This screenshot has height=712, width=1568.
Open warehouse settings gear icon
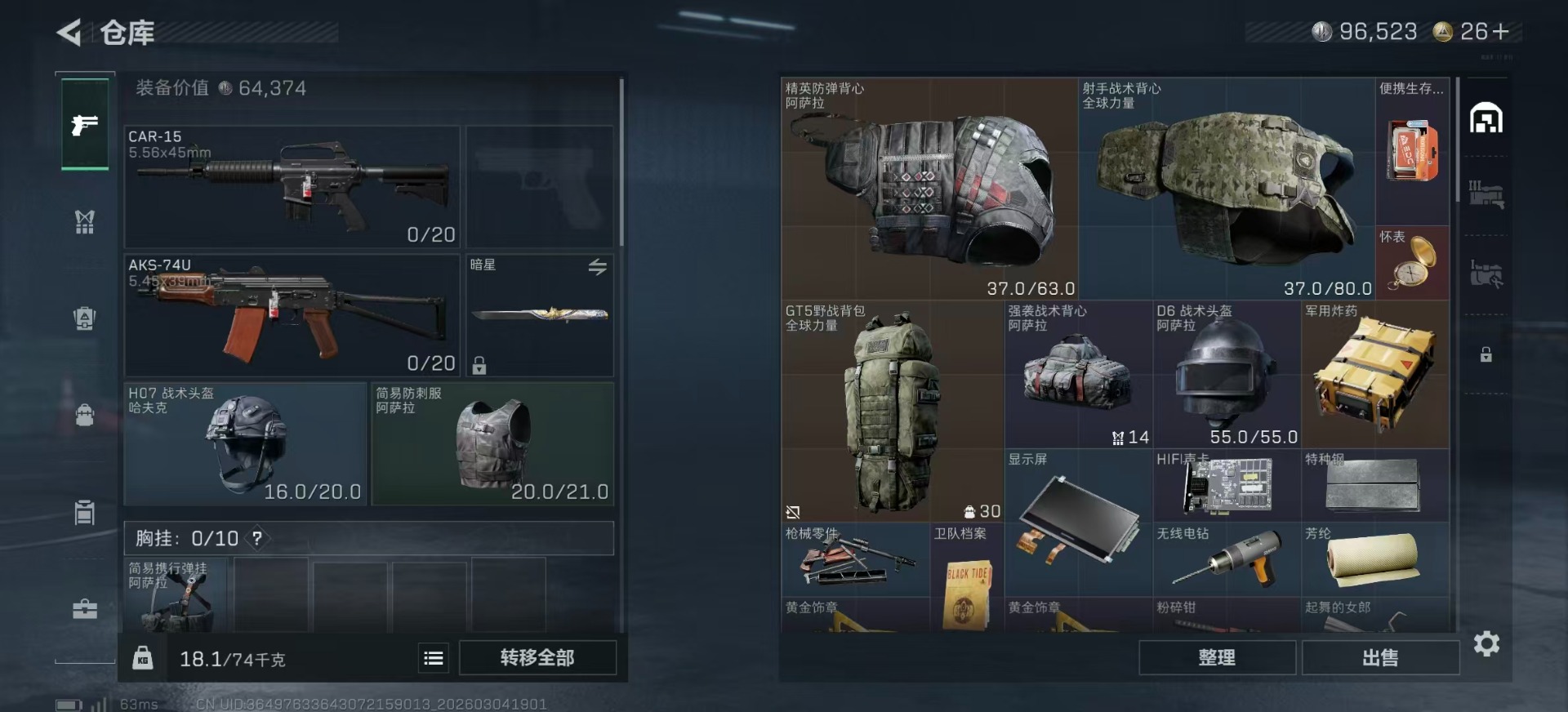point(1486,644)
